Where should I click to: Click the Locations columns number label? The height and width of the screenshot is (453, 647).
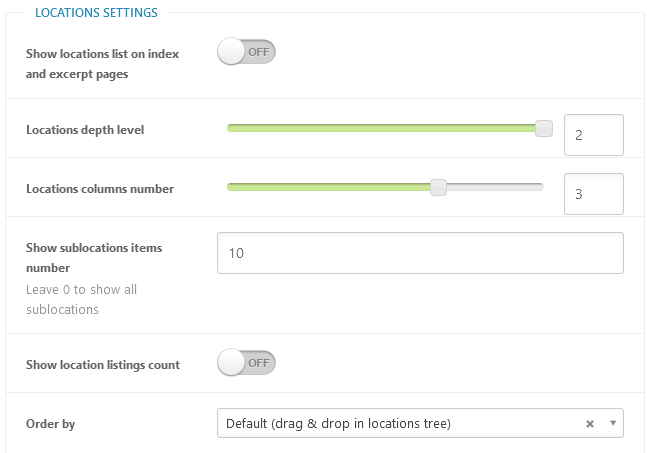click(100, 189)
